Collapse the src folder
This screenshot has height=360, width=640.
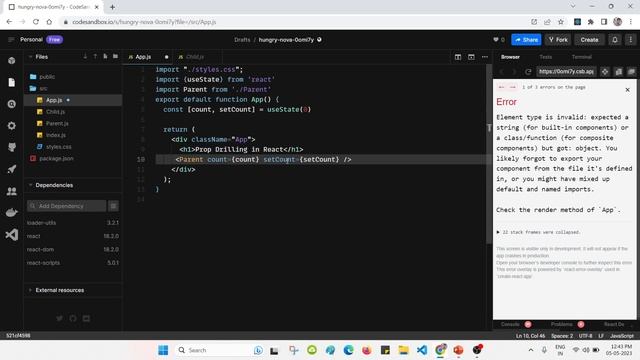(43, 88)
